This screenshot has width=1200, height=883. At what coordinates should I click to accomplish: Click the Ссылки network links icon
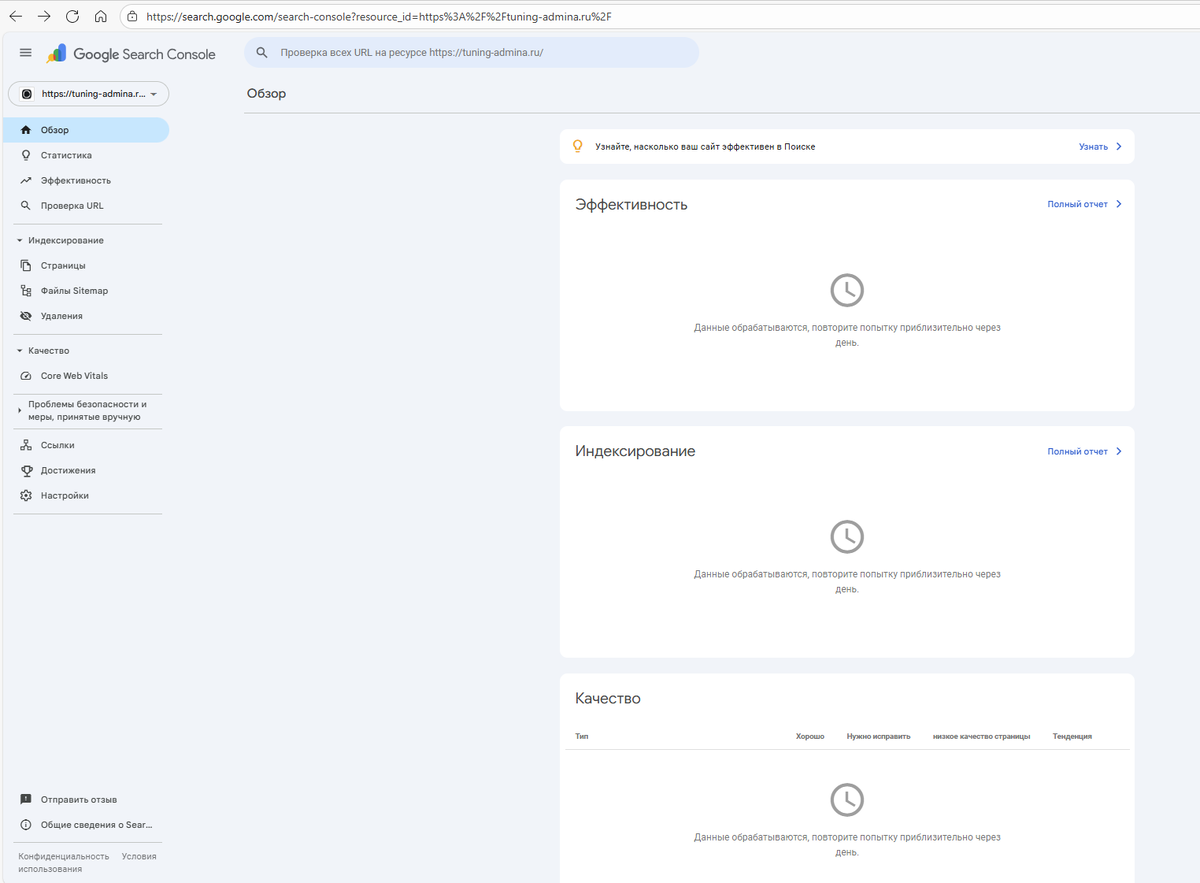pos(26,445)
